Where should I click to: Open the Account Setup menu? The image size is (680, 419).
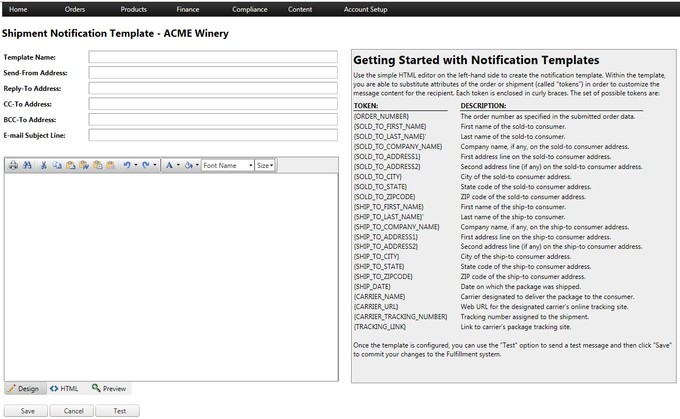point(365,9)
